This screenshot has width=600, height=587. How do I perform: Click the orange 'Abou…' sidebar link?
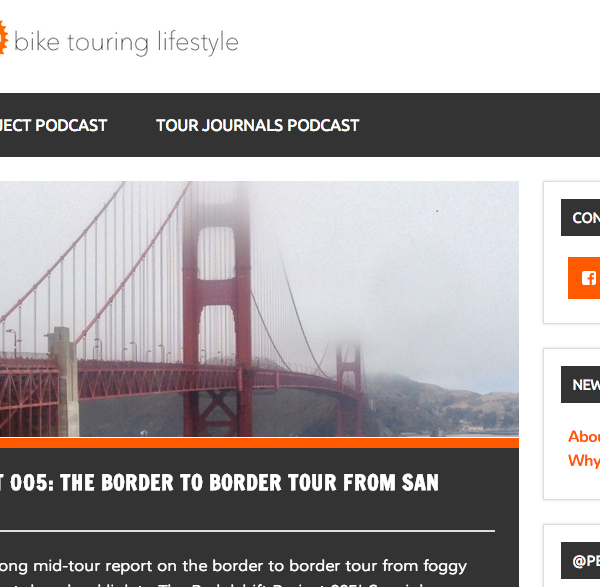point(584,437)
